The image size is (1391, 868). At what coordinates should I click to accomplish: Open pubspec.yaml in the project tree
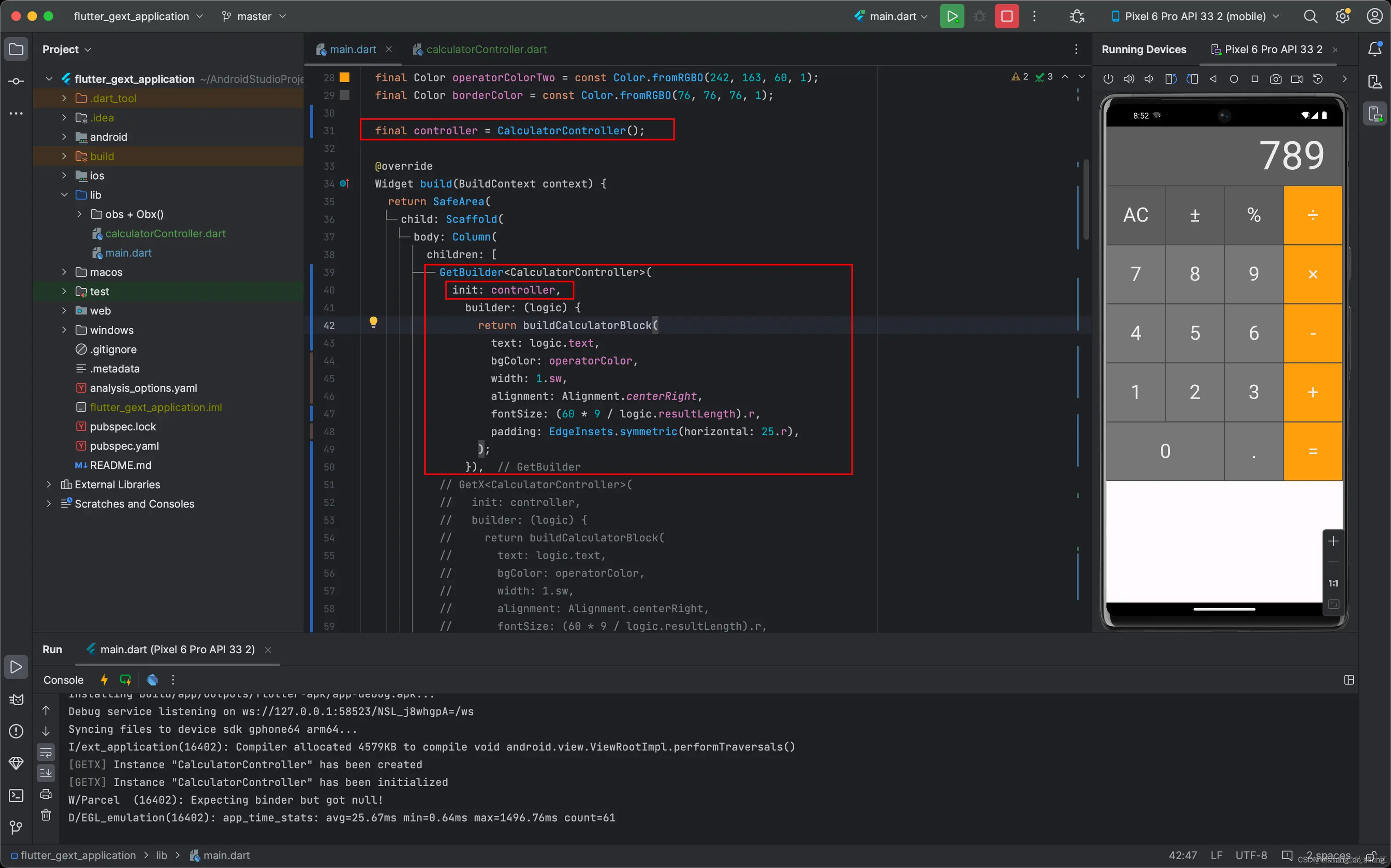coord(124,446)
